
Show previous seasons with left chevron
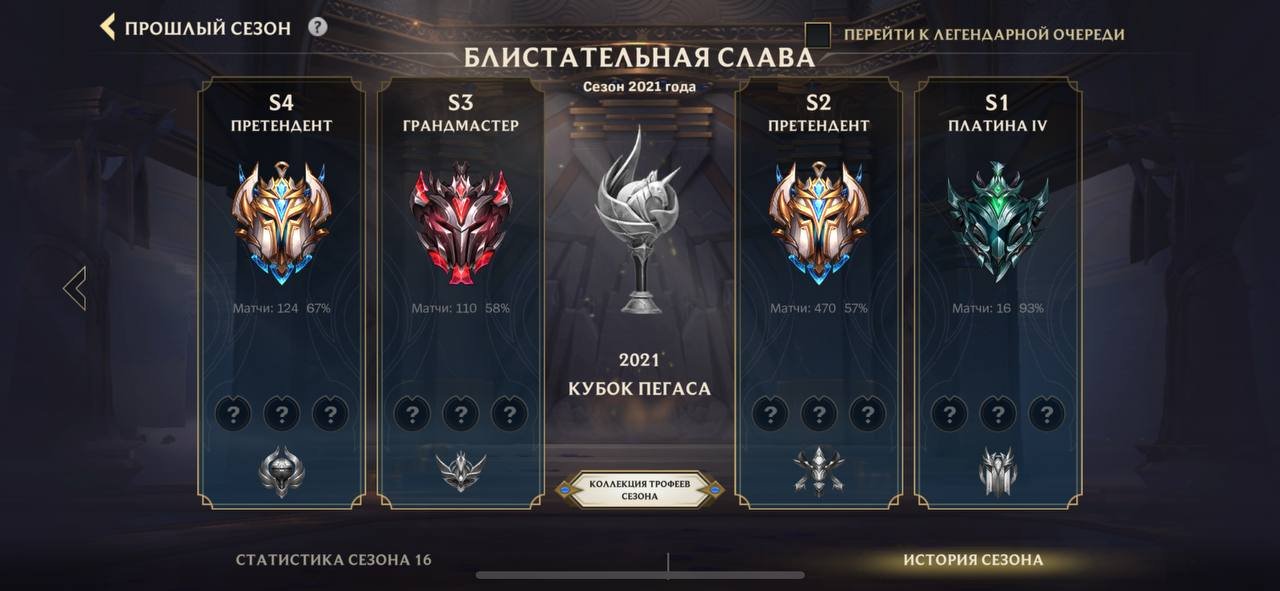(x=75, y=288)
